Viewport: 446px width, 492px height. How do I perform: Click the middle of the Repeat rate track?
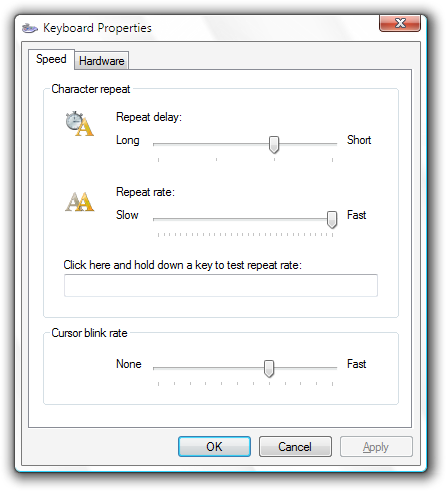[x=245, y=219]
